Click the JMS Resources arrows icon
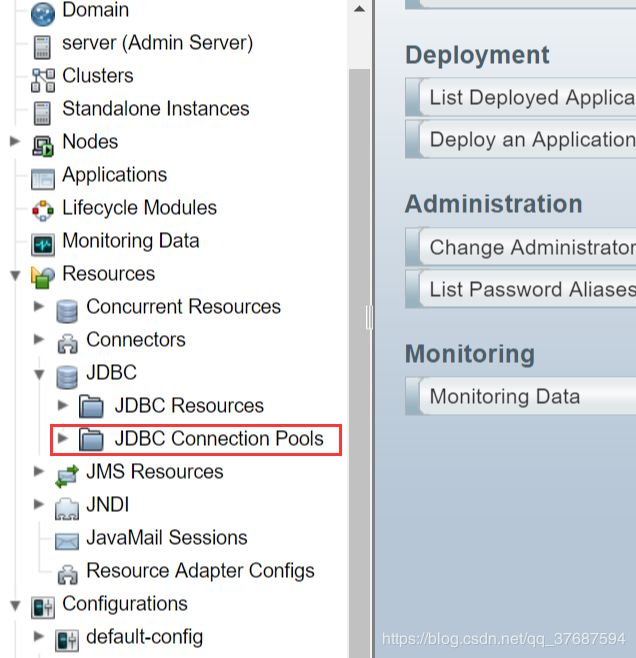This screenshot has height=658, width=636. tap(67, 476)
